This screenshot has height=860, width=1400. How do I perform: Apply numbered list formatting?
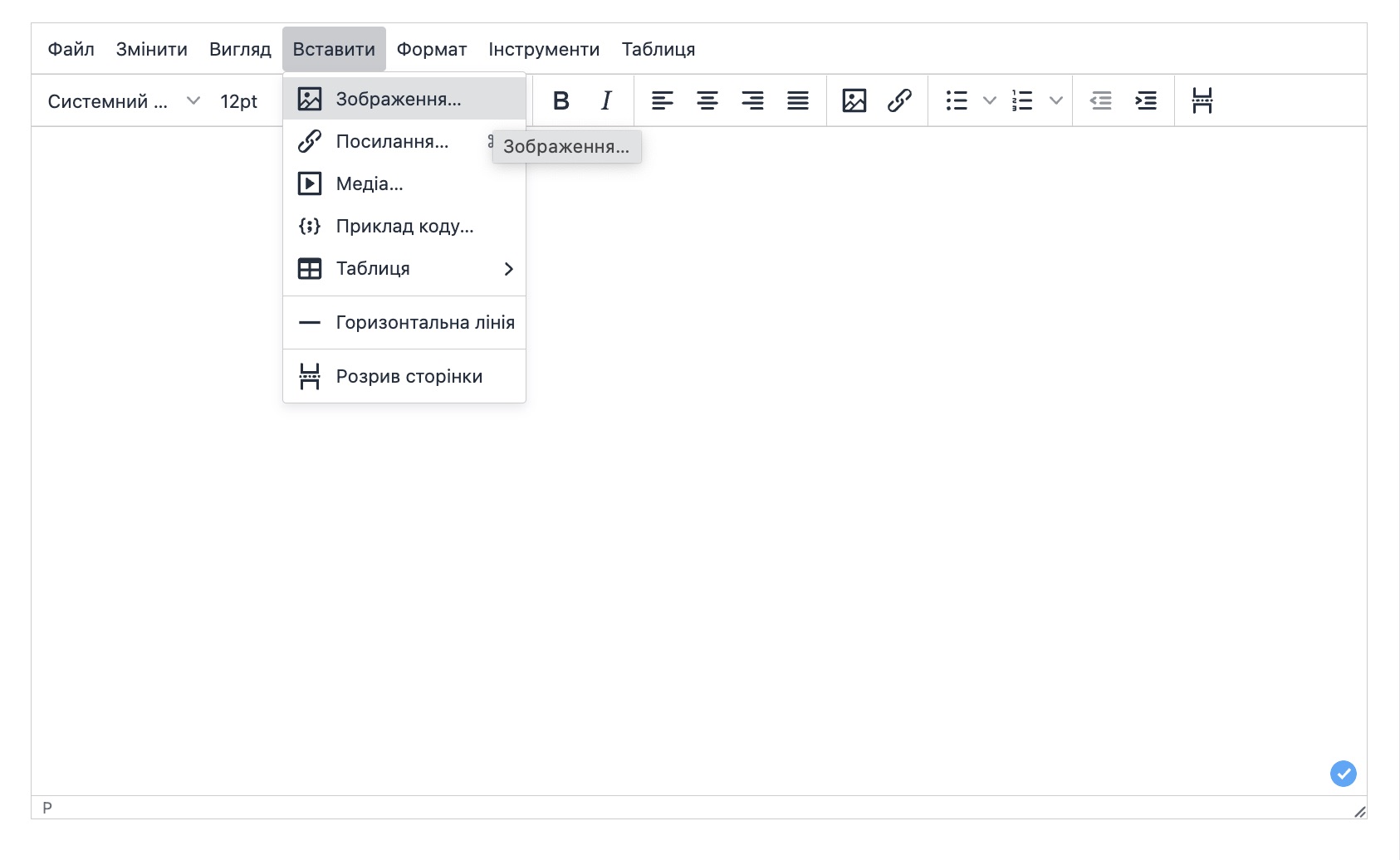(1022, 100)
